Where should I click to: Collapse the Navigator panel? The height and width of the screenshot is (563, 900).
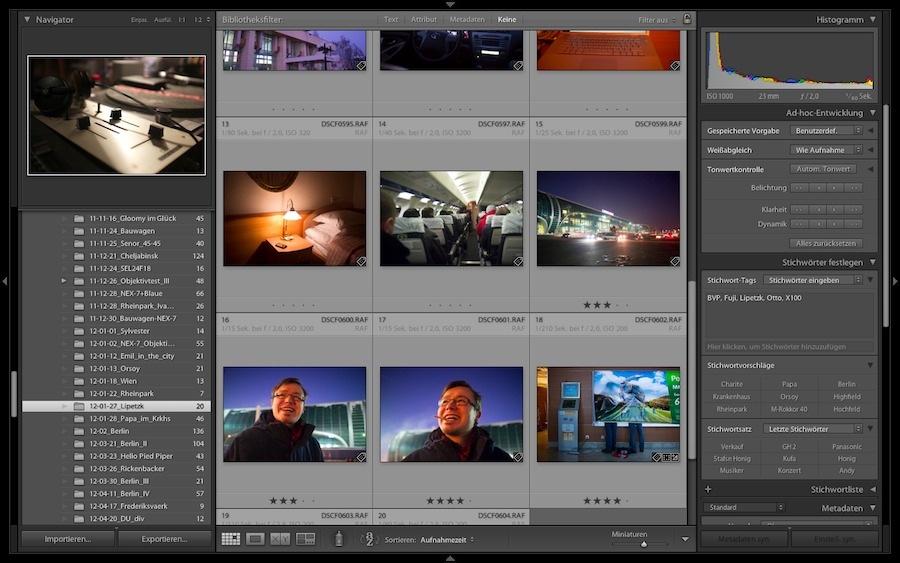click(x=27, y=19)
